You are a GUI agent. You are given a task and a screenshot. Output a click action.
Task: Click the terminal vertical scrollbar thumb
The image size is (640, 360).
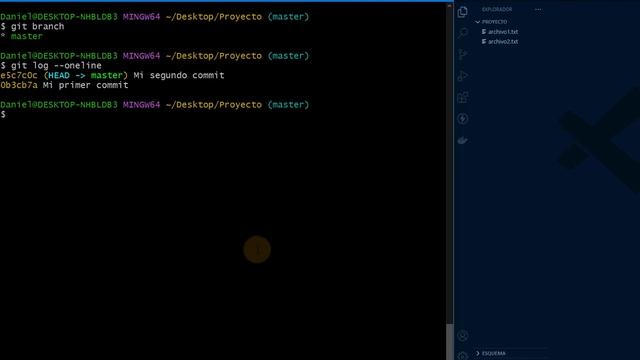point(450,342)
